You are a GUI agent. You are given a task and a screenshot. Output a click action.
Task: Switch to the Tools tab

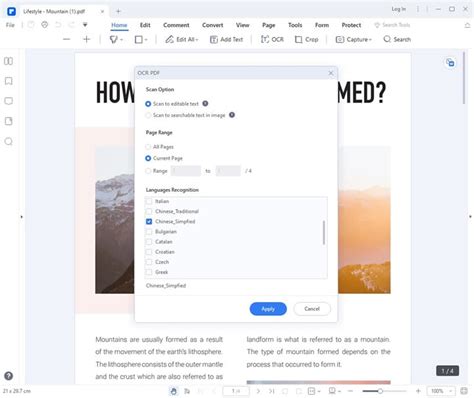pos(295,25)
